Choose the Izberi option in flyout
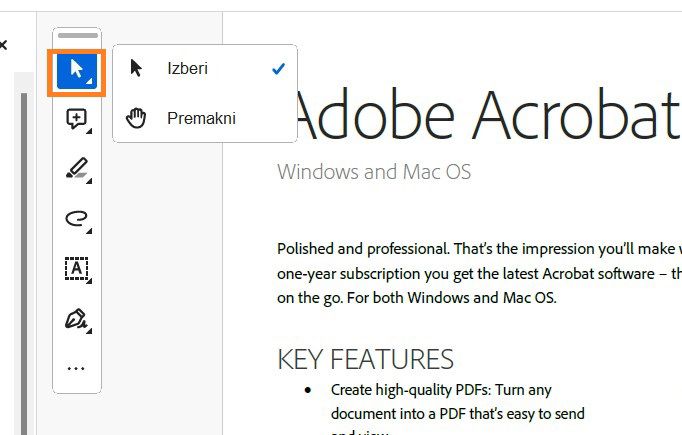Viewport: 682px width, 435px height. 188,69
